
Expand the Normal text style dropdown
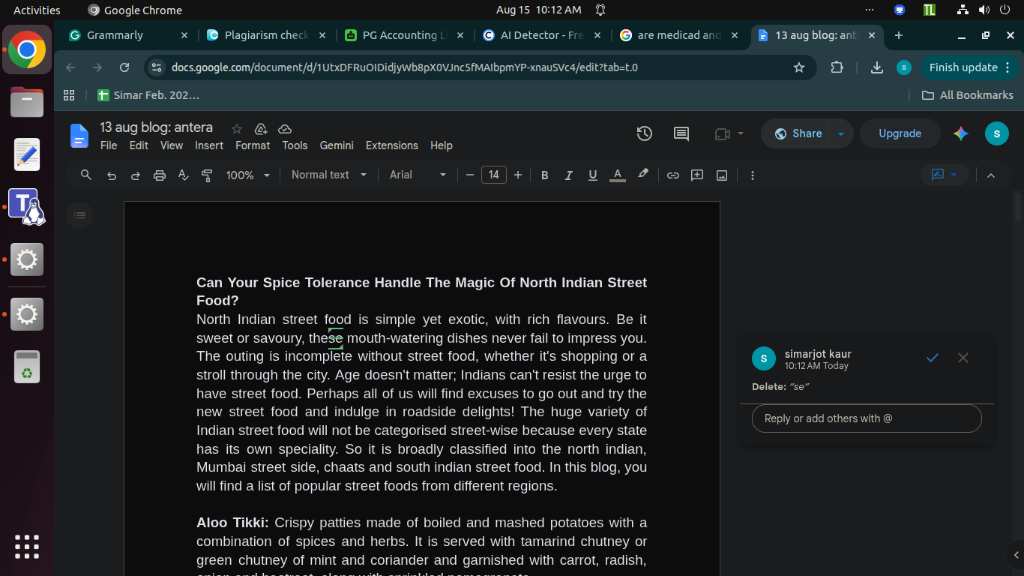[328, 175]
